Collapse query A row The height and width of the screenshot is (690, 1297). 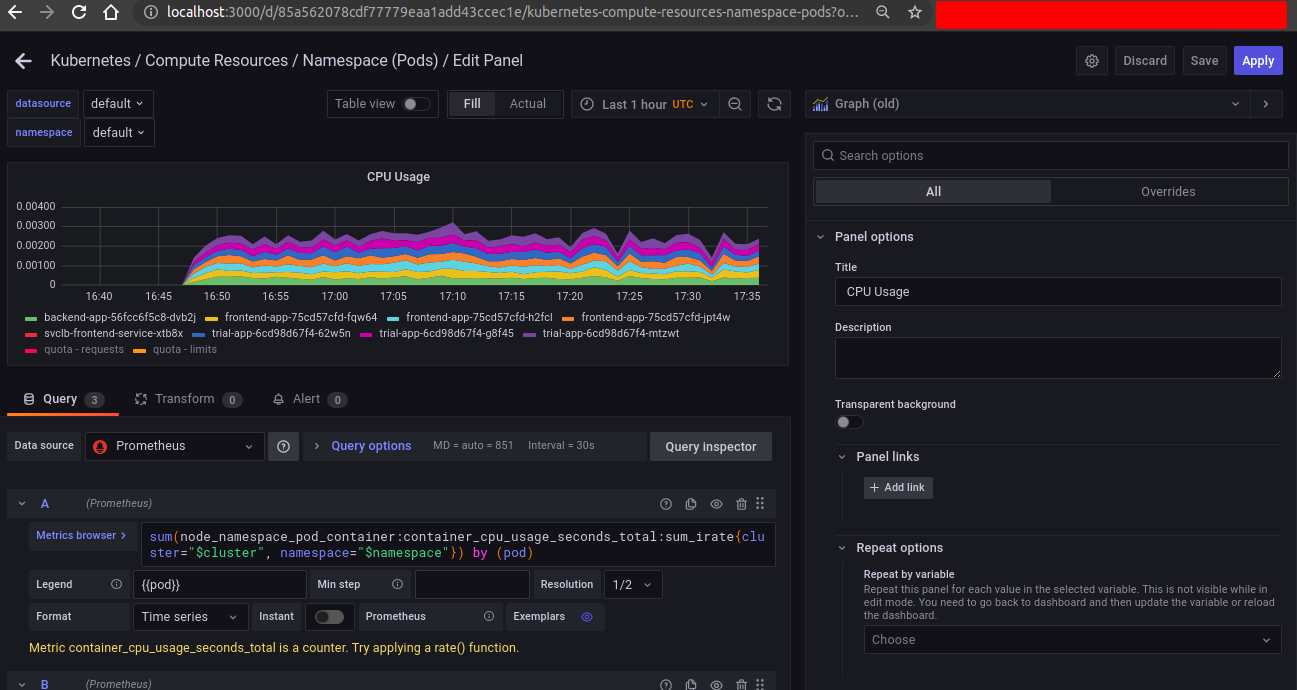click(x=20, y=504)
